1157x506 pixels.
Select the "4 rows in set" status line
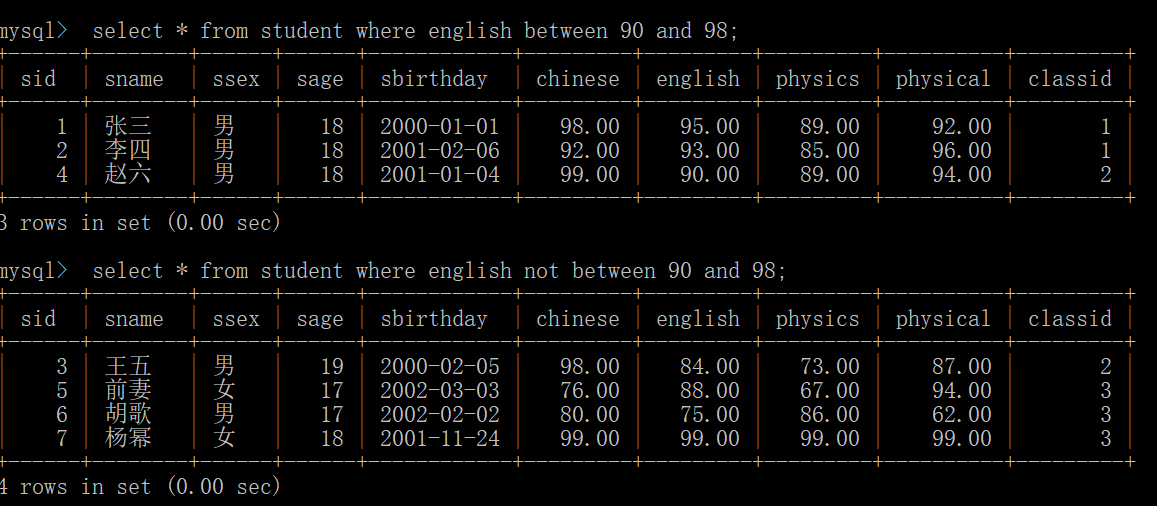140,486
